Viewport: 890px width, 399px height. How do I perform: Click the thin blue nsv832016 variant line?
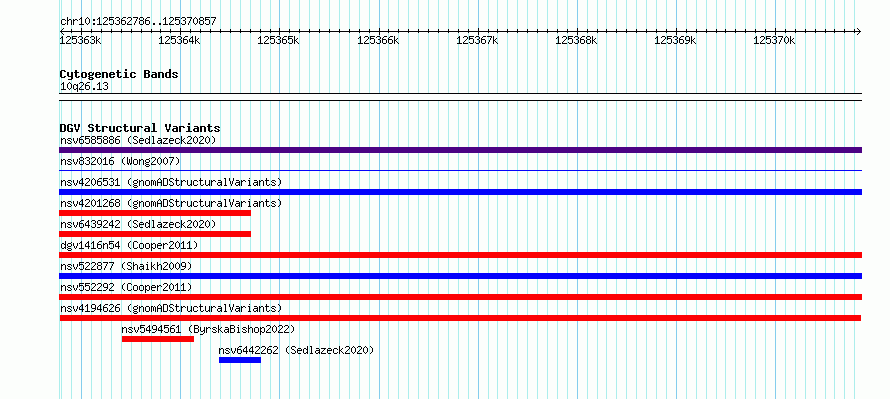(460, 170)
